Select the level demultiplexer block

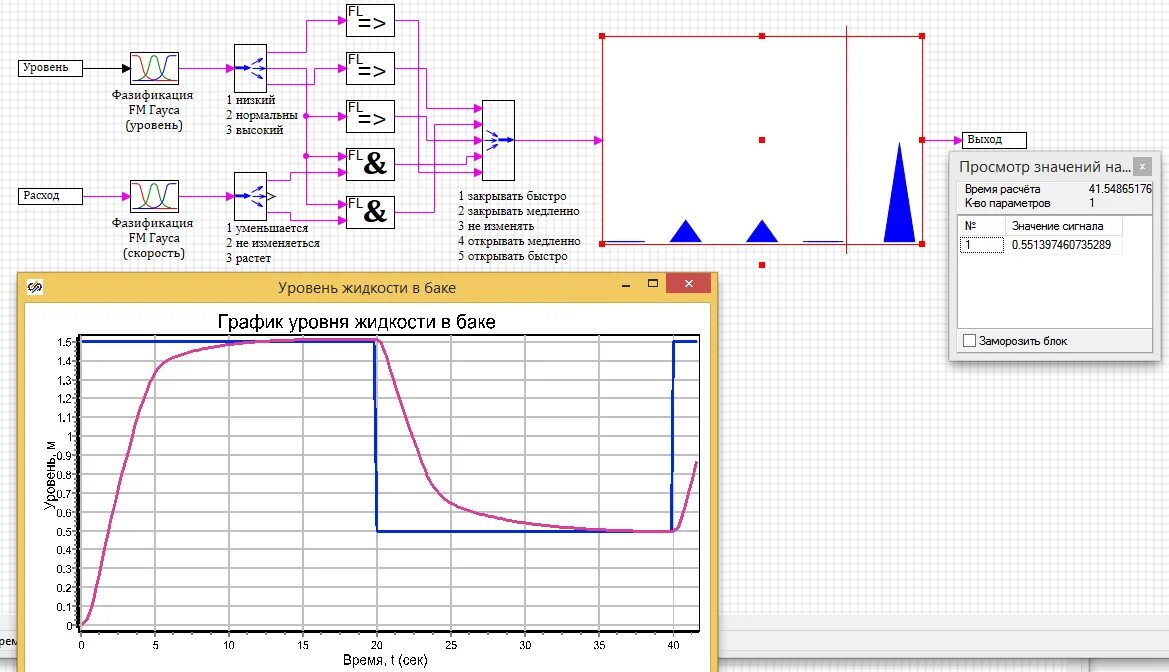click(x=250, y=69)
